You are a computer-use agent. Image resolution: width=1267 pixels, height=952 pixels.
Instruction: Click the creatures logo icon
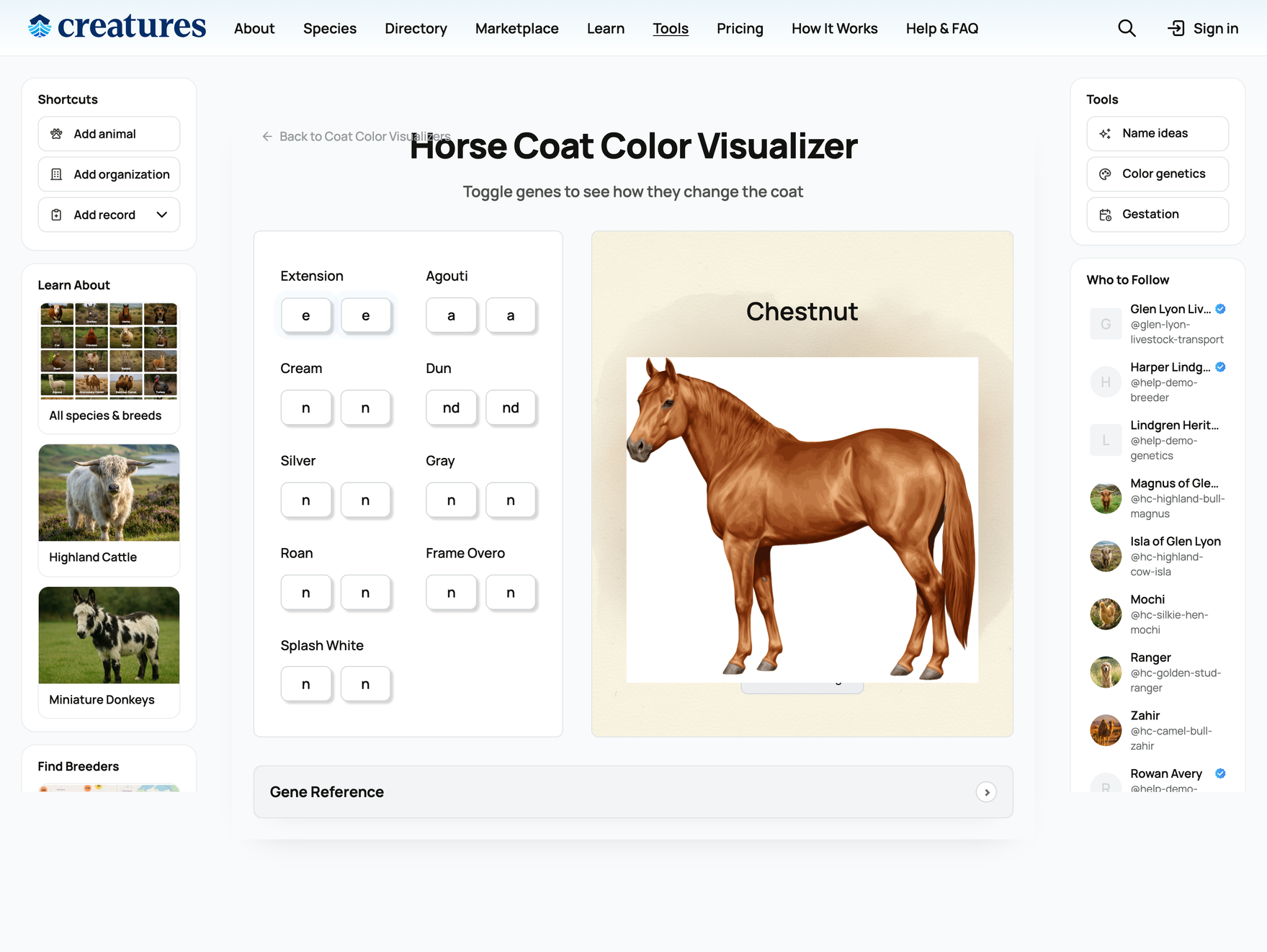click(40, 27)
